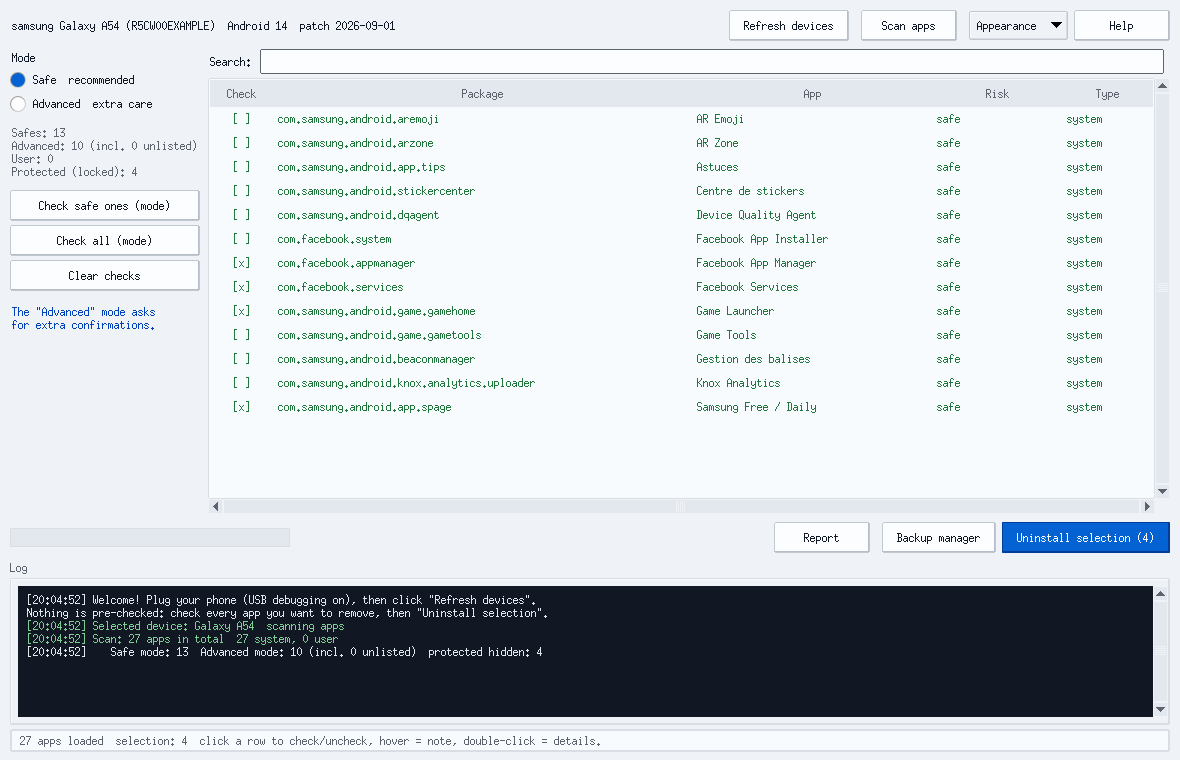Click Uninstall selection (4) button
Viewport: 1180px width, 760px height.
click(x=1085, y=537)
